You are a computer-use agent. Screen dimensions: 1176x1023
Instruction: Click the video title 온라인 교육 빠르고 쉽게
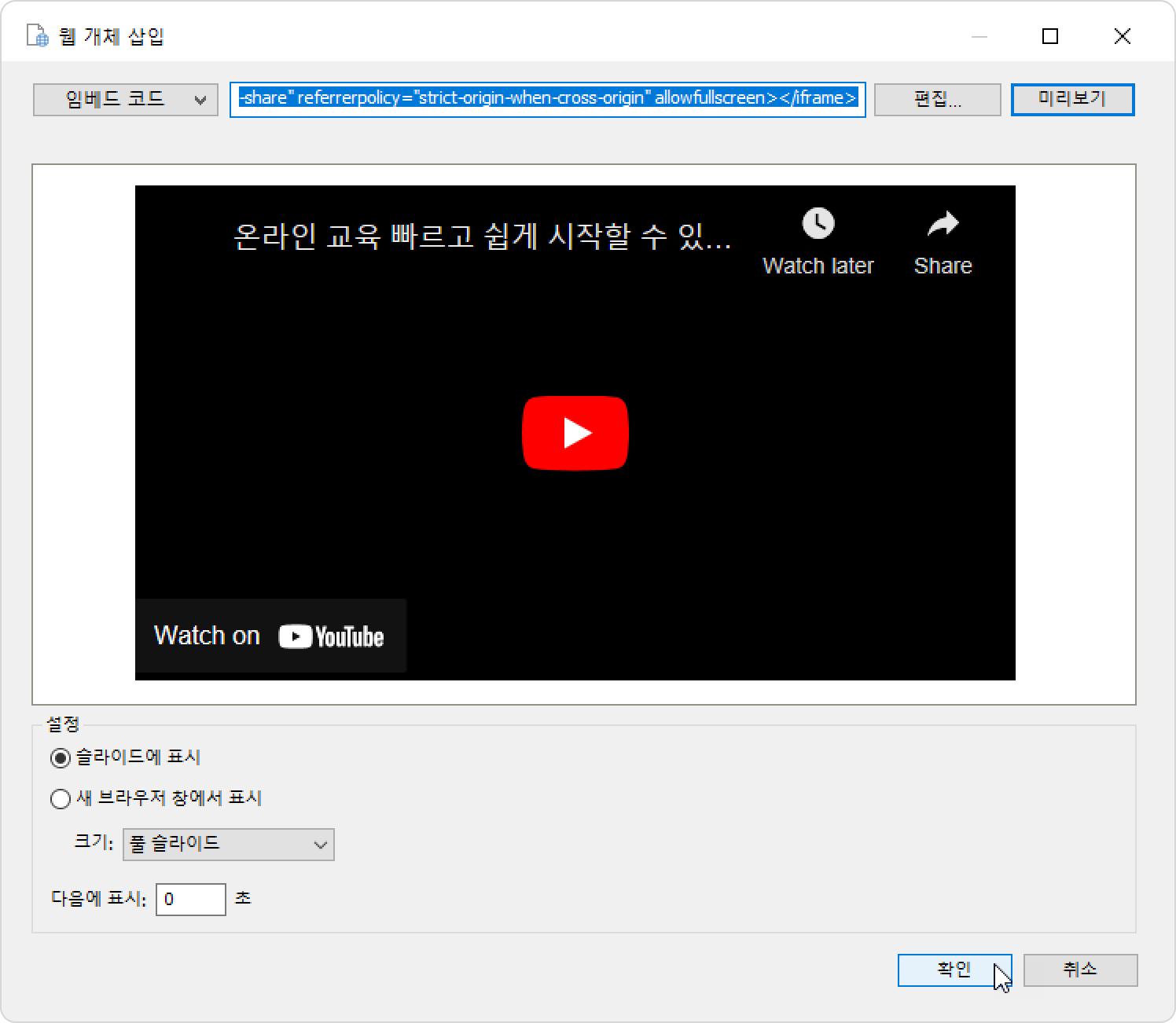482,236
